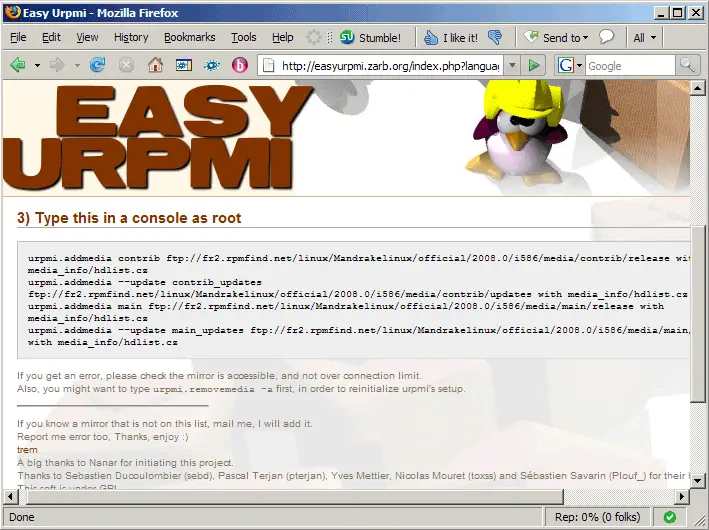Reload the page with the Reload icon
The height and width of the screenshot is (530, 709).
97,65
